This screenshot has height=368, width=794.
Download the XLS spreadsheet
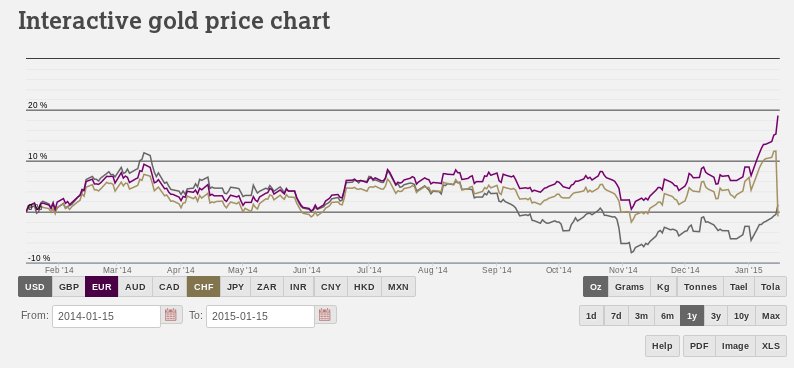click(x=771, y=346)
